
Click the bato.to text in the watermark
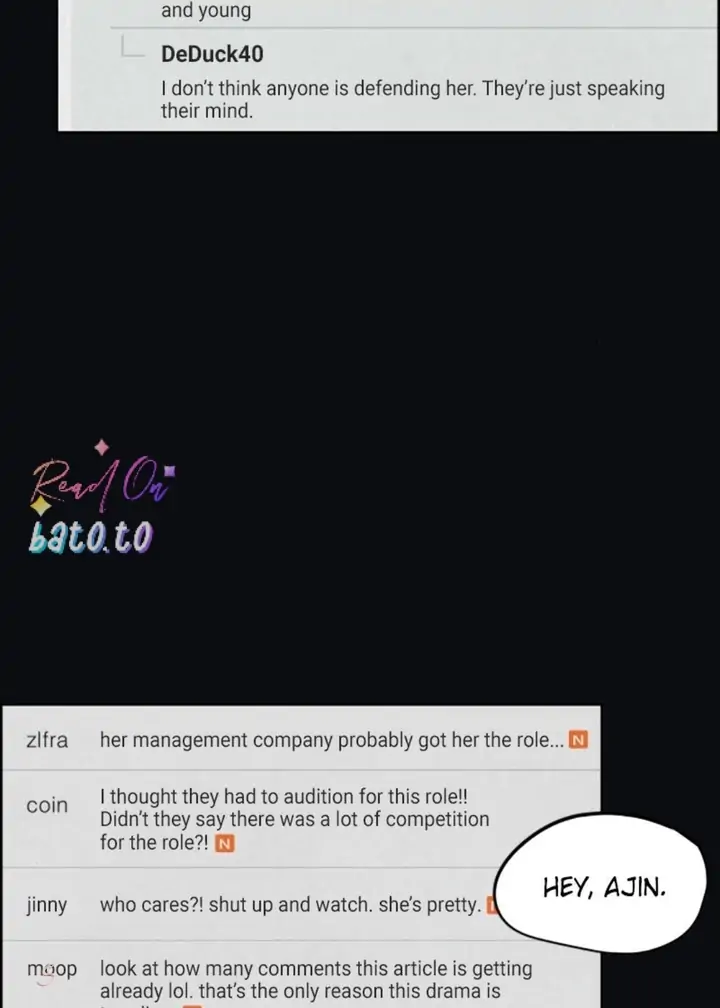click(x=91, y=537)
